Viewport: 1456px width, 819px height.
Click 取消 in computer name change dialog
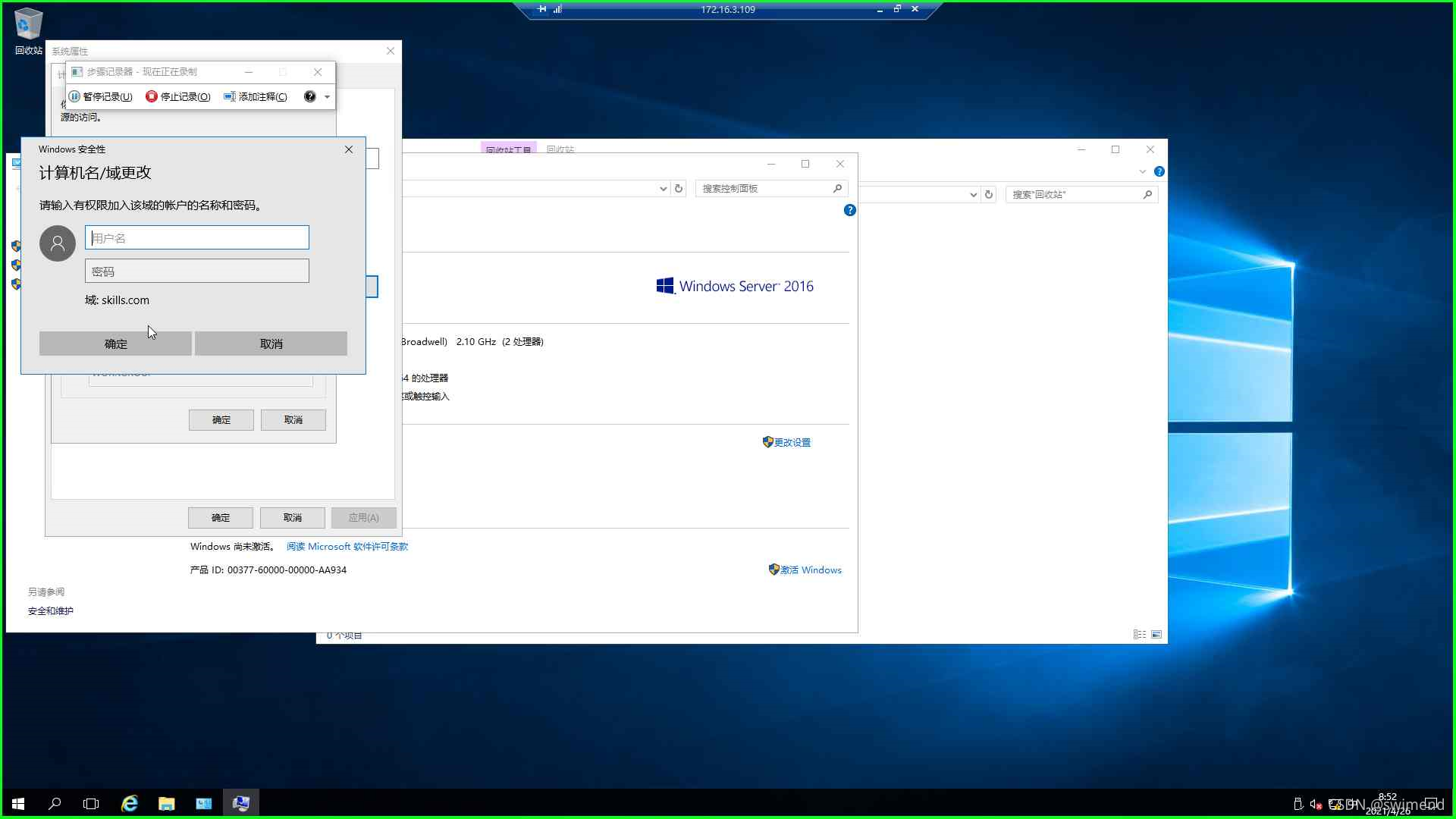pyautogui.click(x=293, y=420)
